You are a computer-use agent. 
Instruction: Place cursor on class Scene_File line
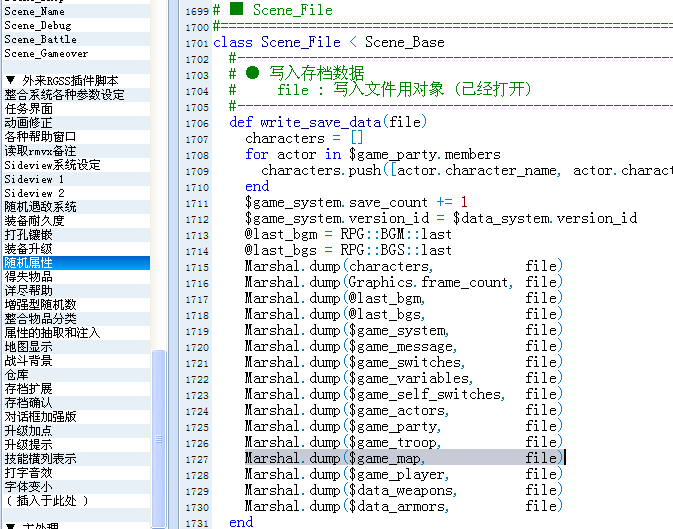pyautogui.click(x=329, y=42)
